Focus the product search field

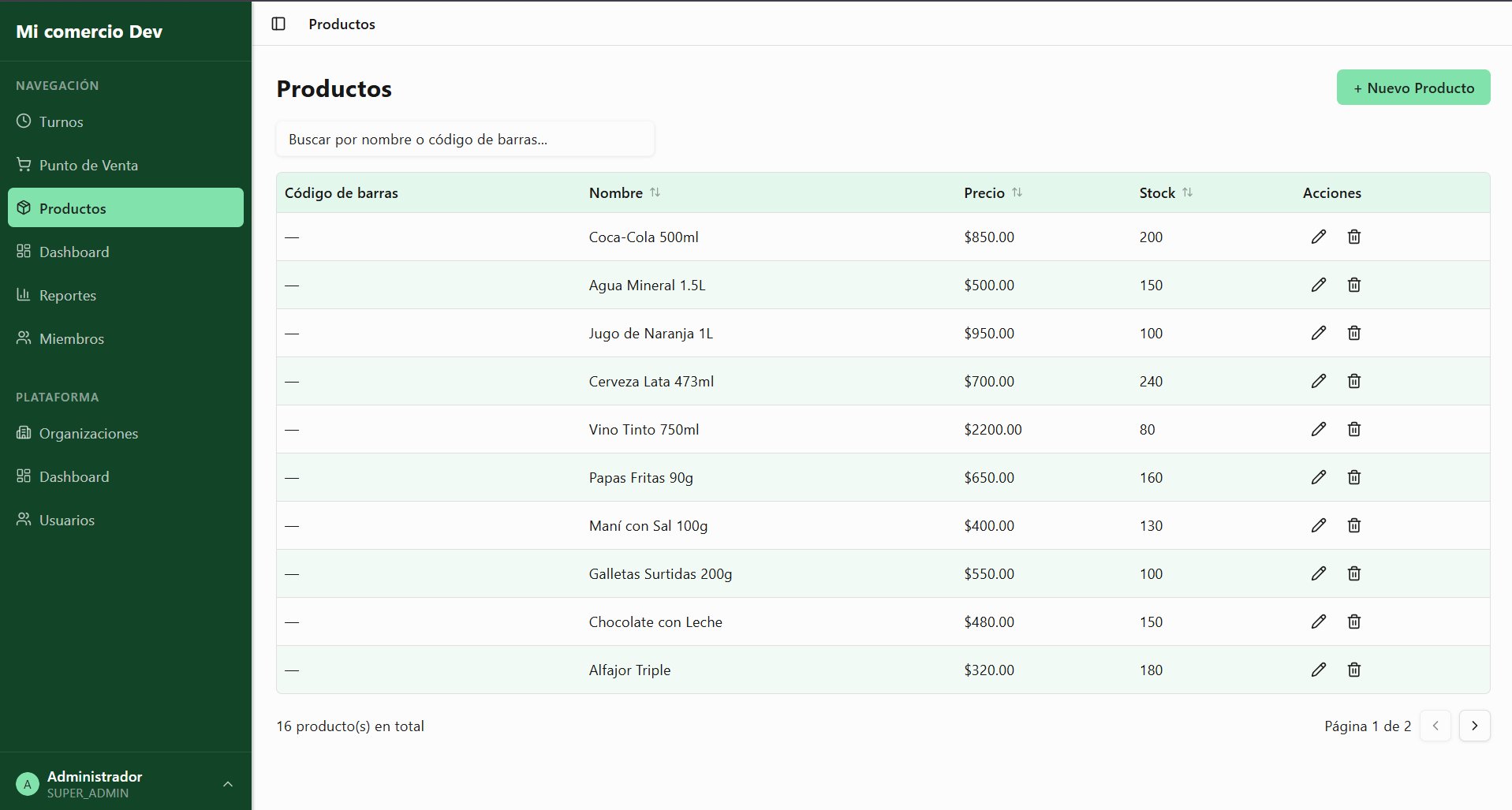[465, 139]
